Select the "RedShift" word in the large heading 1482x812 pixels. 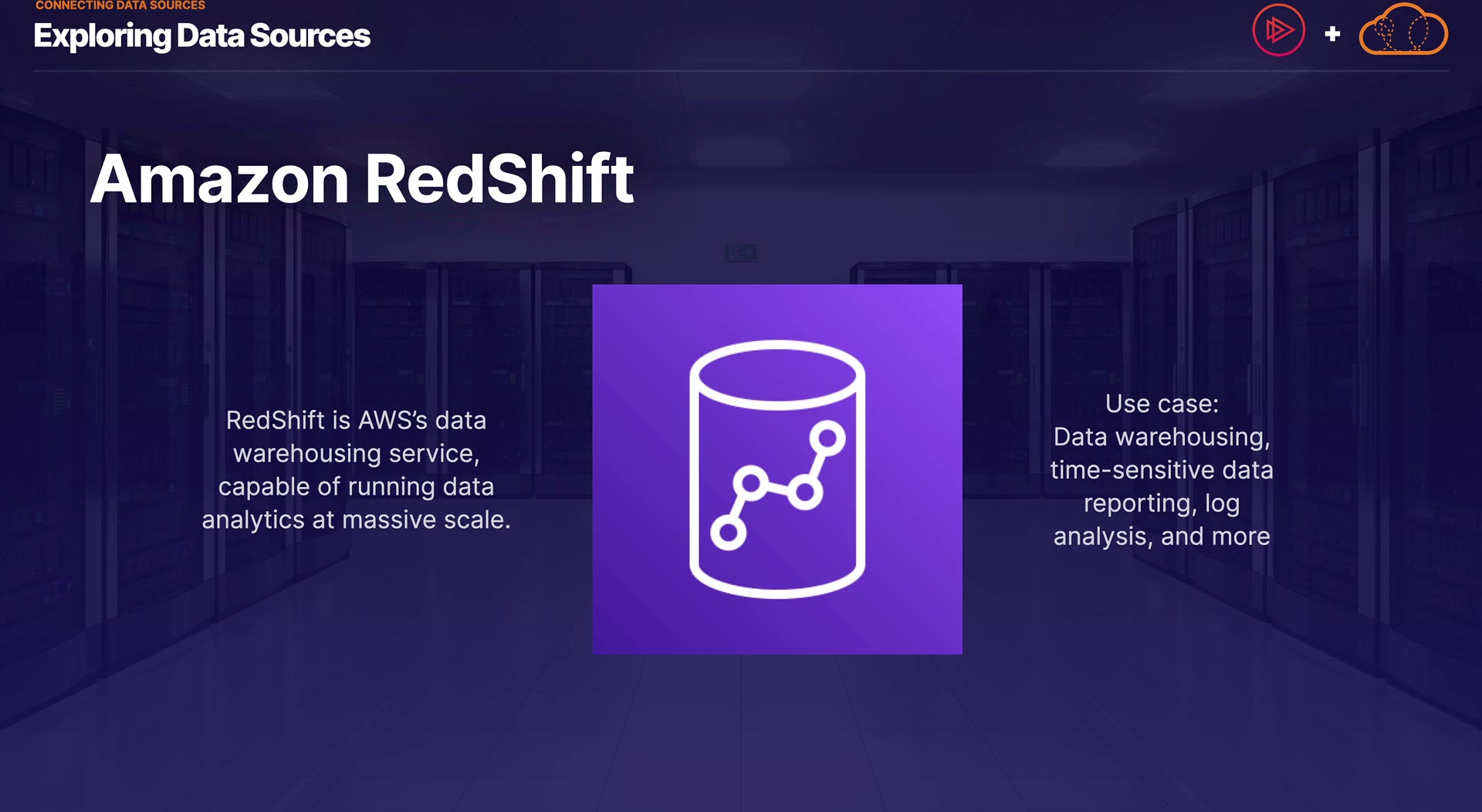click(499, 179)
